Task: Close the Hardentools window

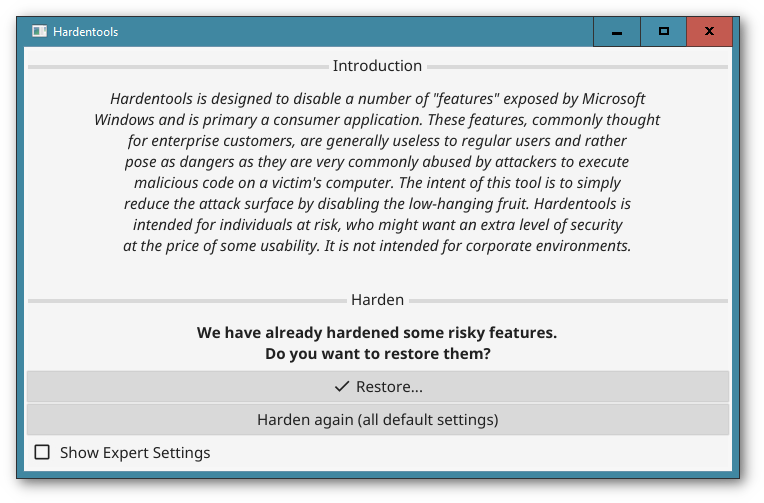Action: (709, 32)
